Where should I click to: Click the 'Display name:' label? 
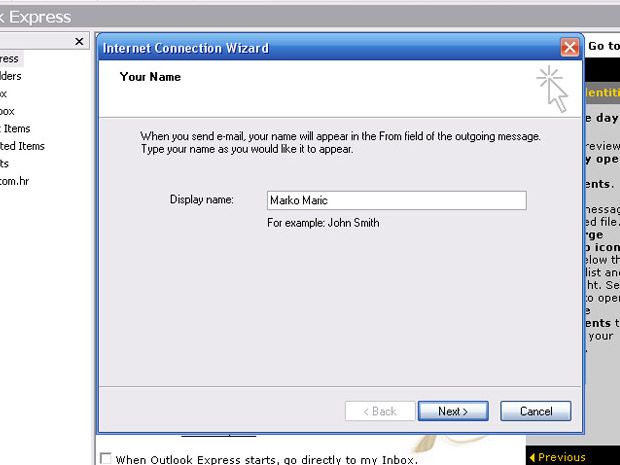click(202, 199)
